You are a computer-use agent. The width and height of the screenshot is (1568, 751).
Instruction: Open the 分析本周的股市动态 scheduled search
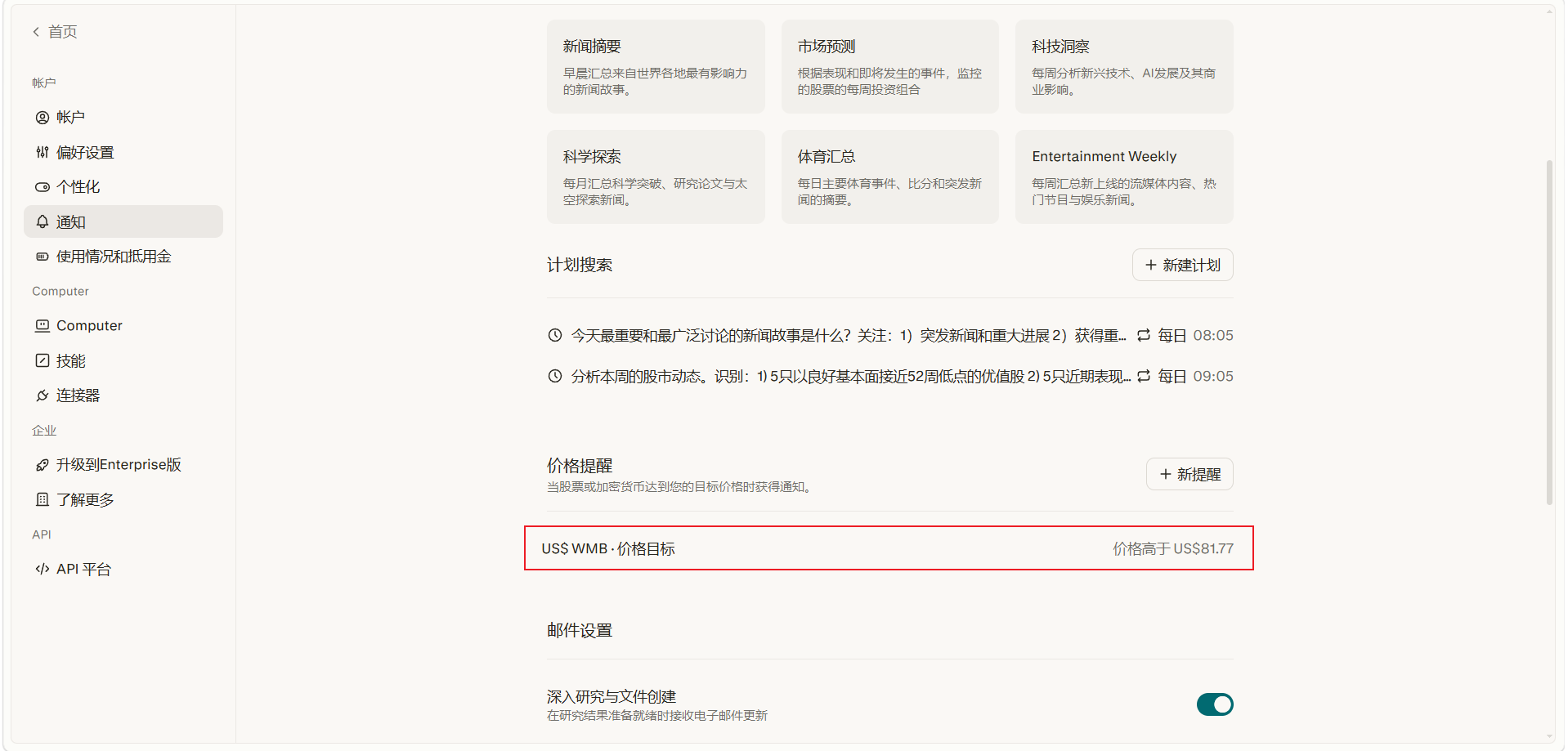pyautogui.click(x=889, y=376)
